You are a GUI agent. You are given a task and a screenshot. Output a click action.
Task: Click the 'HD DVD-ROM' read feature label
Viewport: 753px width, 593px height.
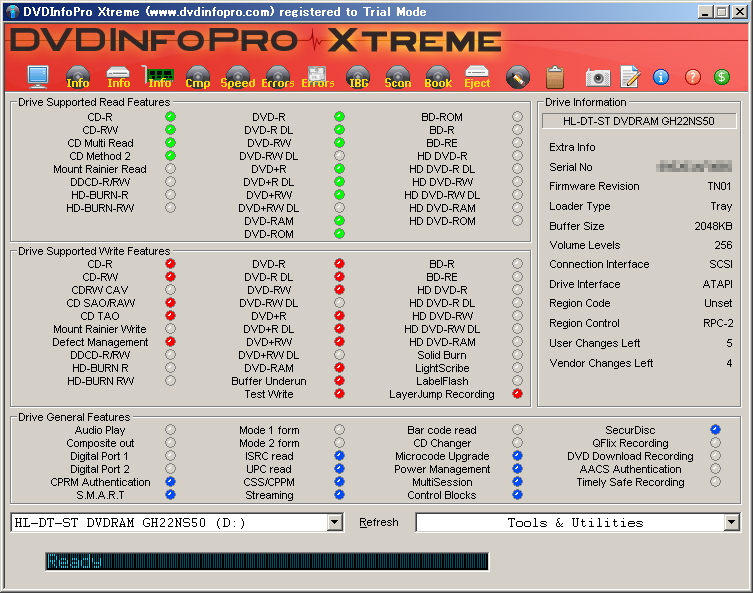click(442, 221)
